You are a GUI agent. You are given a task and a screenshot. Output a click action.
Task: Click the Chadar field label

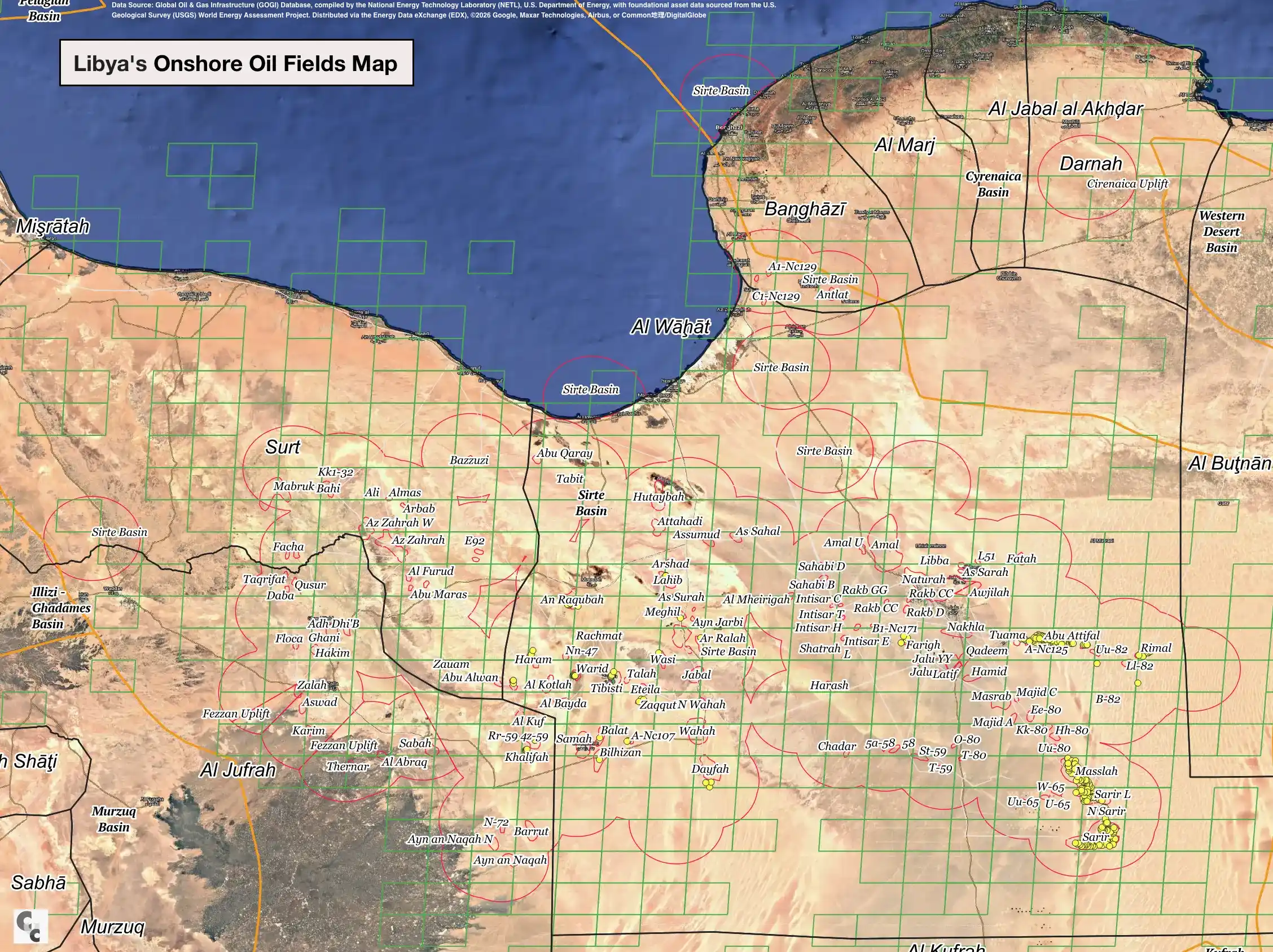click(x=837, y=746)
